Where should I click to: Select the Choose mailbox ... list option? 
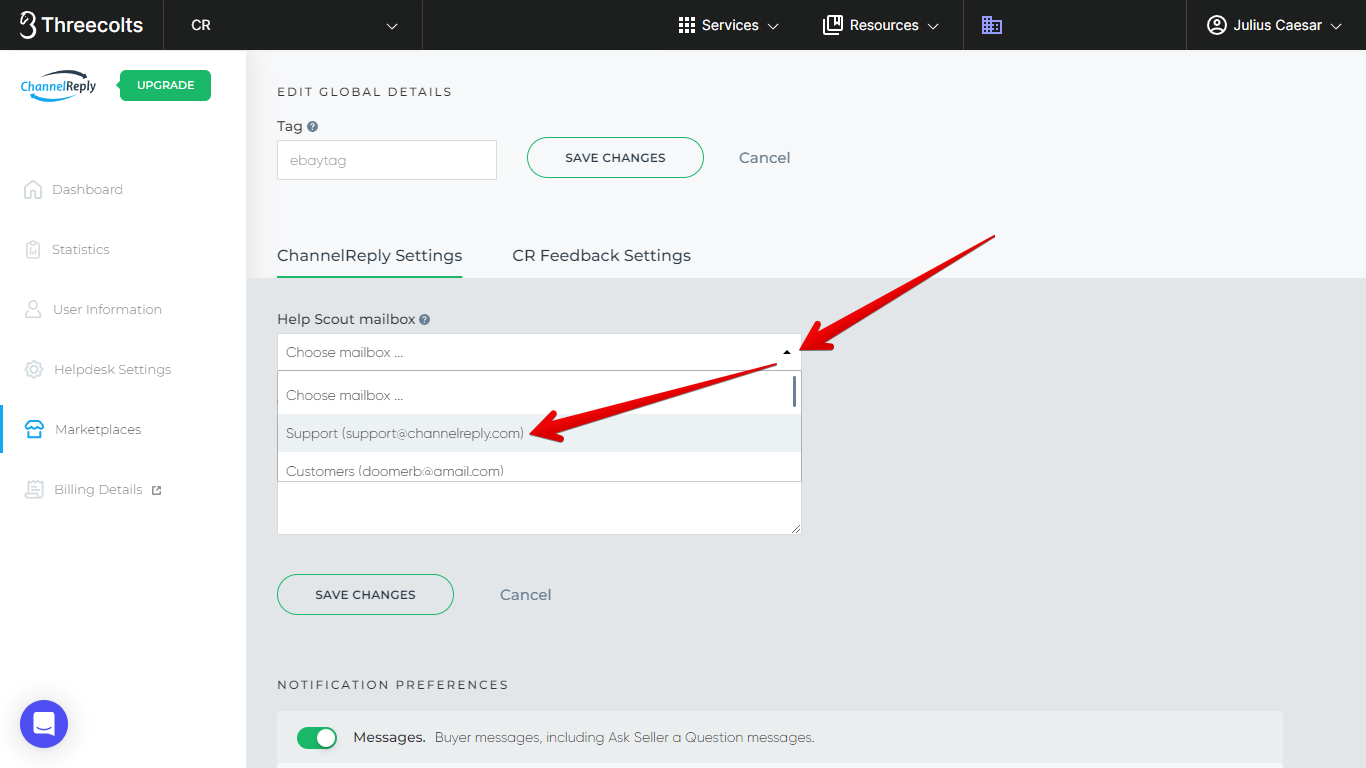534,395
